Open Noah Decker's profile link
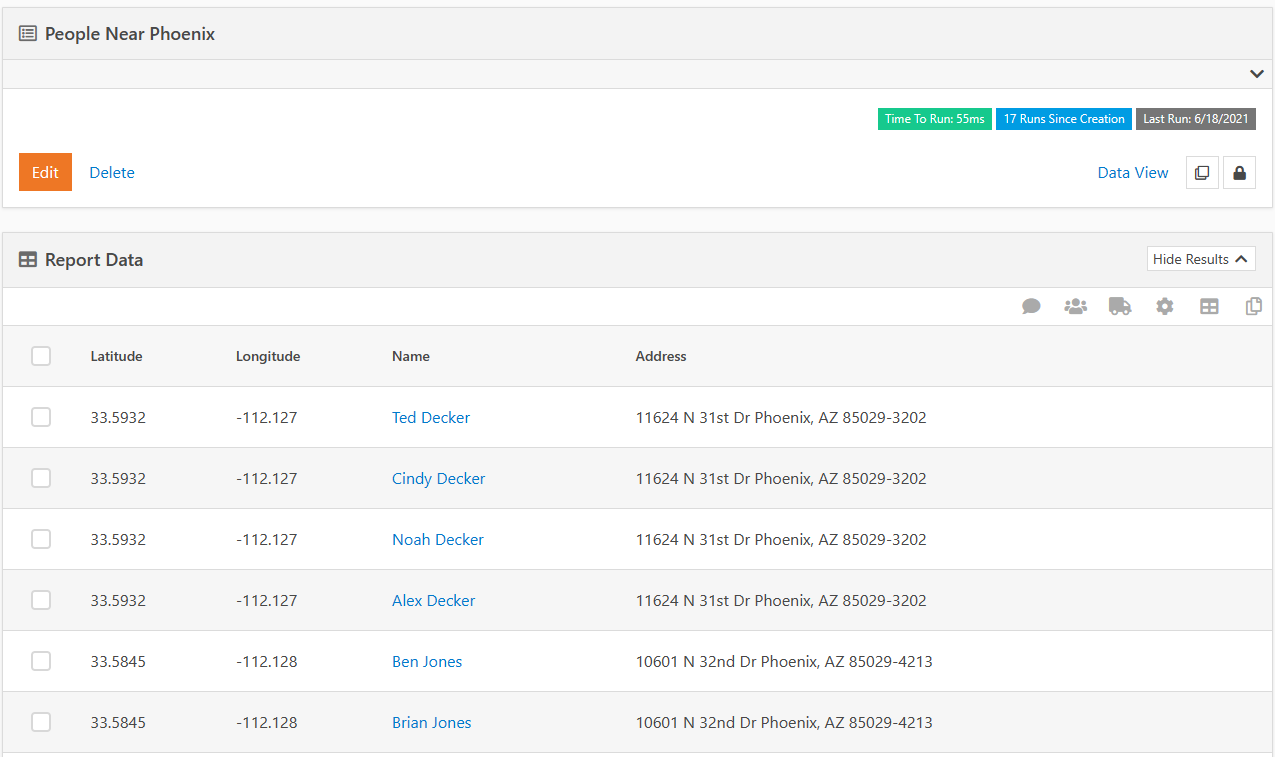1275x757 pixels. click(x=438, y=539)
